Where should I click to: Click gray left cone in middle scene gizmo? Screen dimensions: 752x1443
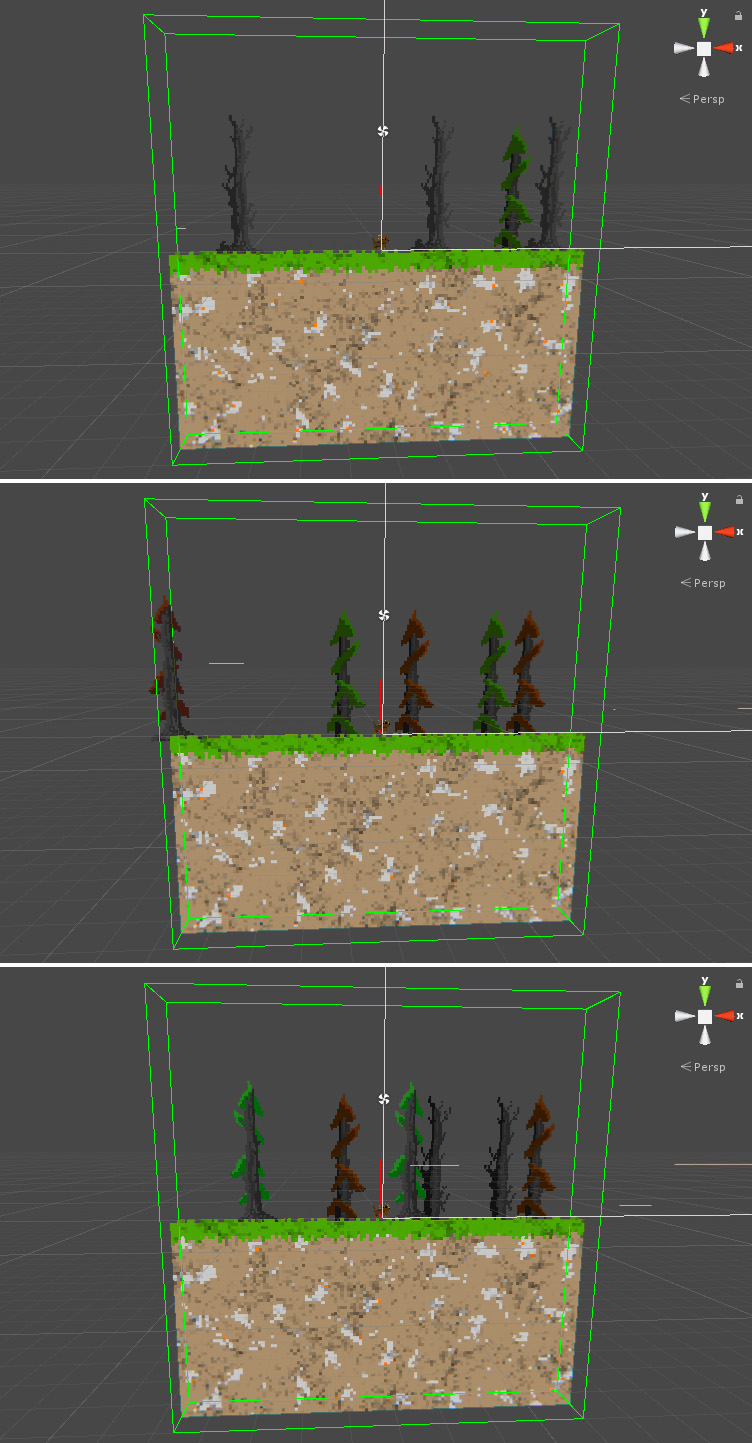click(684, 532)
